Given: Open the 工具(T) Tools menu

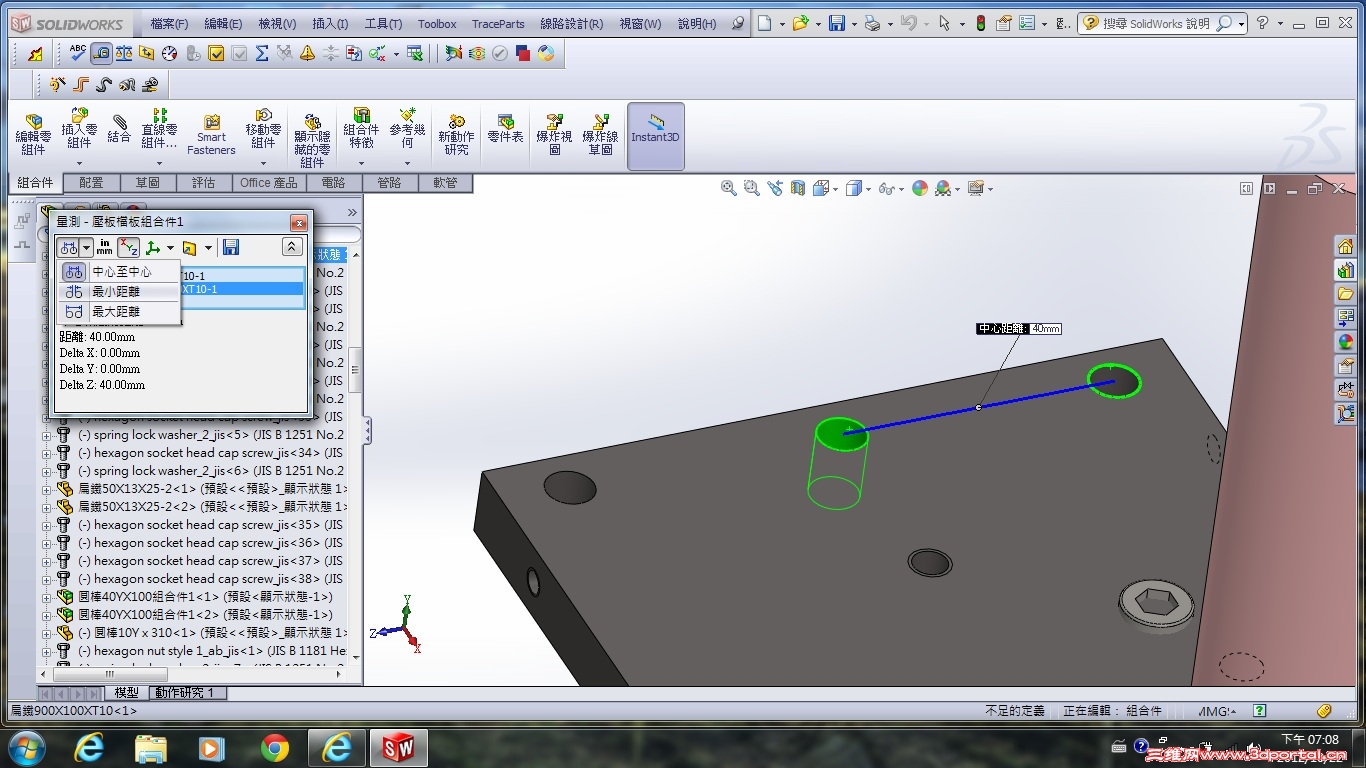Looking at the screenshot, I should pyautogui.click(x=383, y=24).
